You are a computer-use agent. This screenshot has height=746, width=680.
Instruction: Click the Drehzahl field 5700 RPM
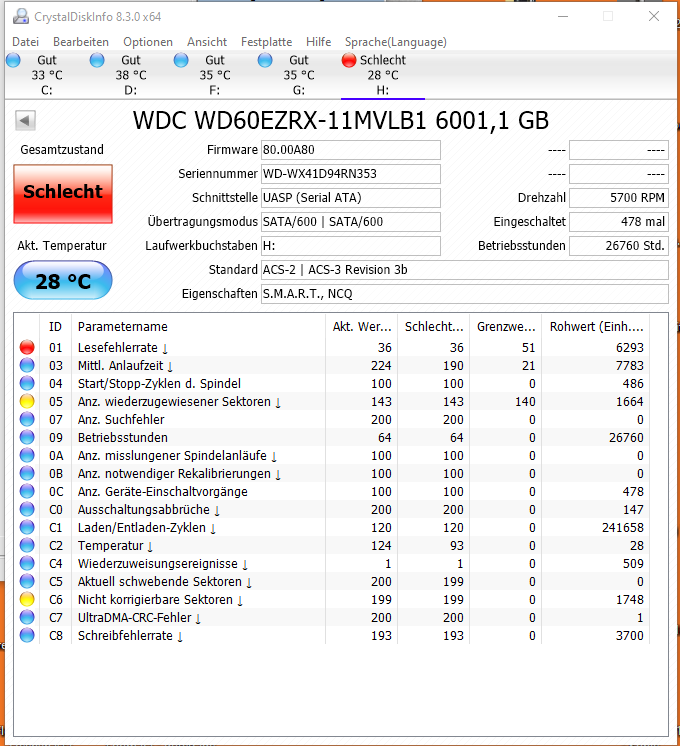pyautogui.click(x=619, y=198)
